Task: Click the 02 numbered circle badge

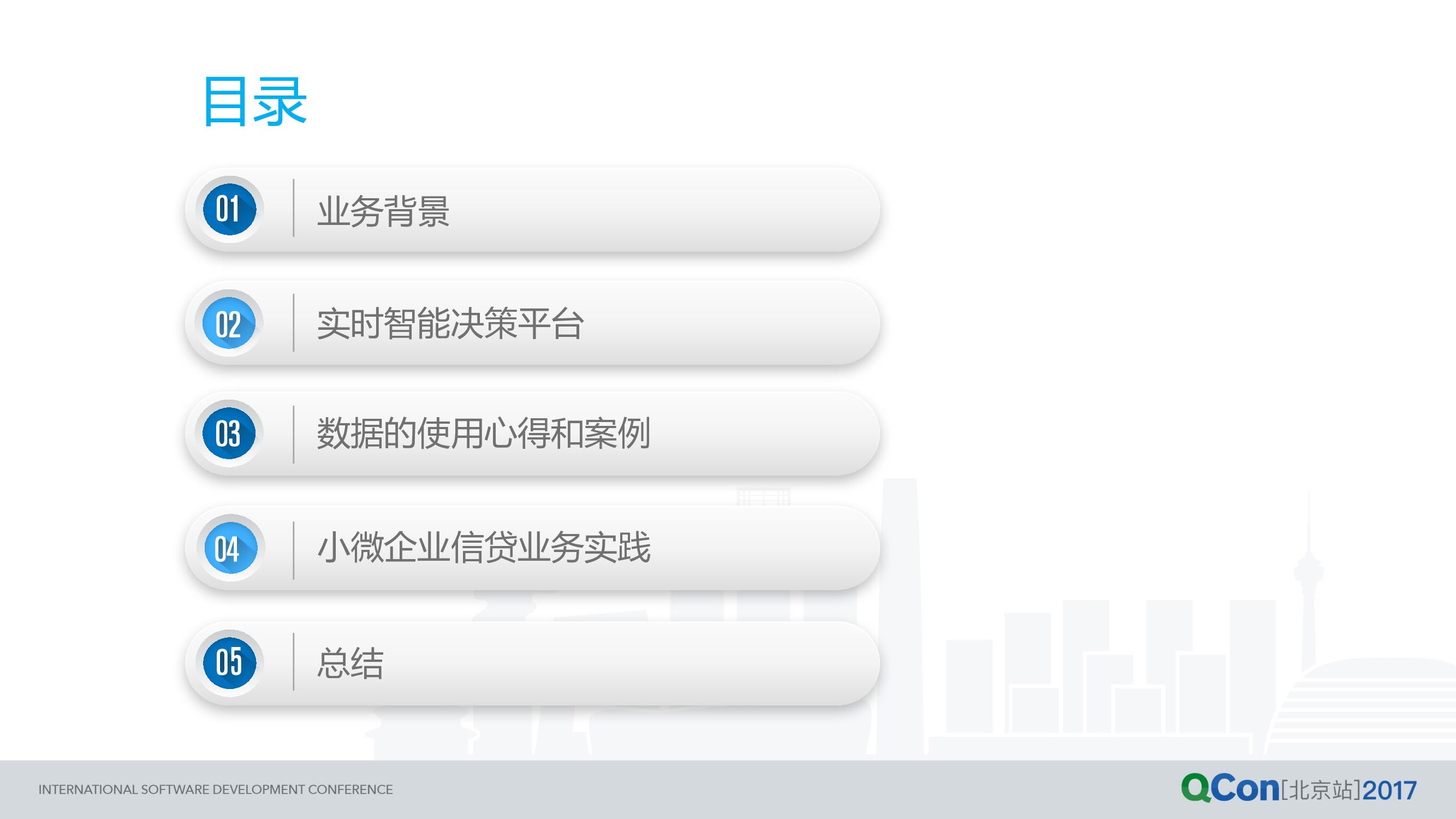Action: point(229,323)
